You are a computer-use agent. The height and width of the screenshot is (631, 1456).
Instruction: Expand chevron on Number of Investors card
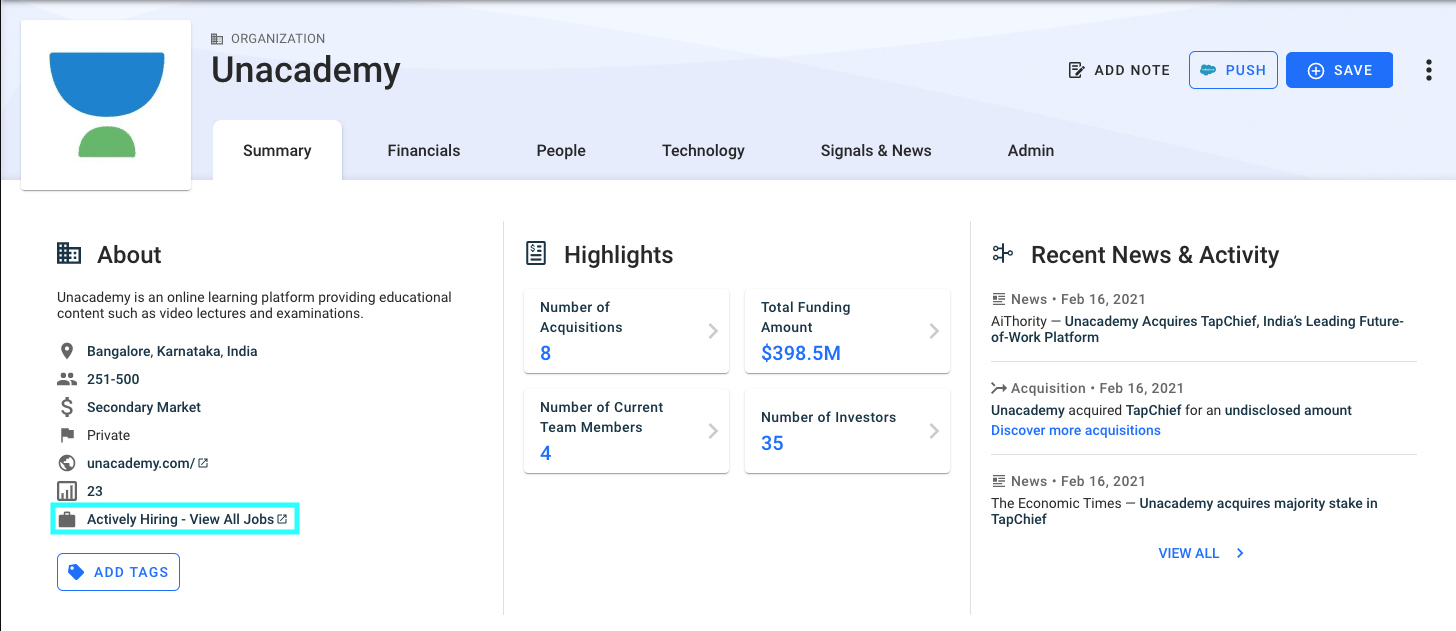coord(934,431)
